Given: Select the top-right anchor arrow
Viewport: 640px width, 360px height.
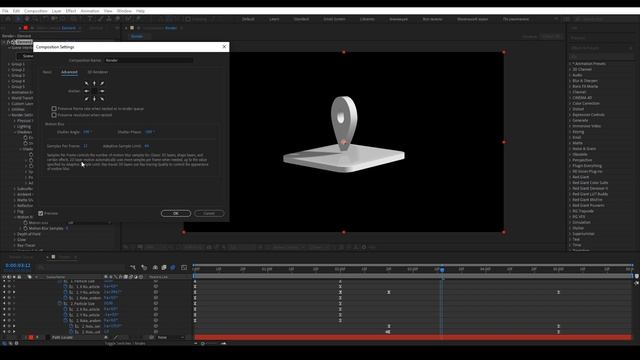Looking at the screenshot, I should (x=102, y=83).
